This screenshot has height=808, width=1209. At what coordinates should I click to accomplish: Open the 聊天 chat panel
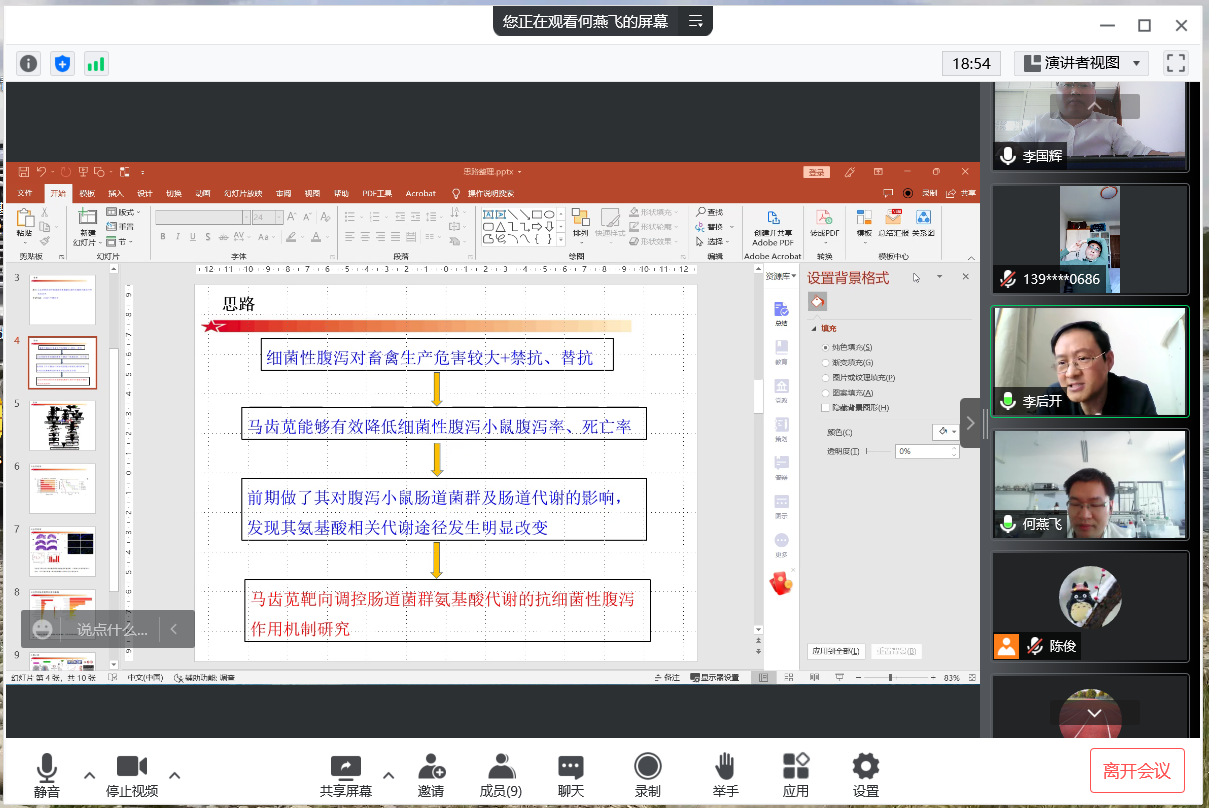(x=571, y=774)
